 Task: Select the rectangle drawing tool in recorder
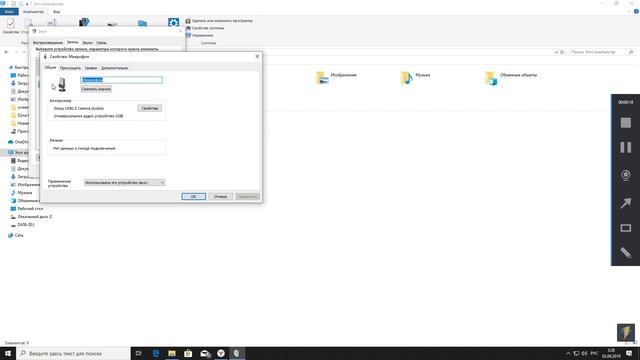coord(625,228)
